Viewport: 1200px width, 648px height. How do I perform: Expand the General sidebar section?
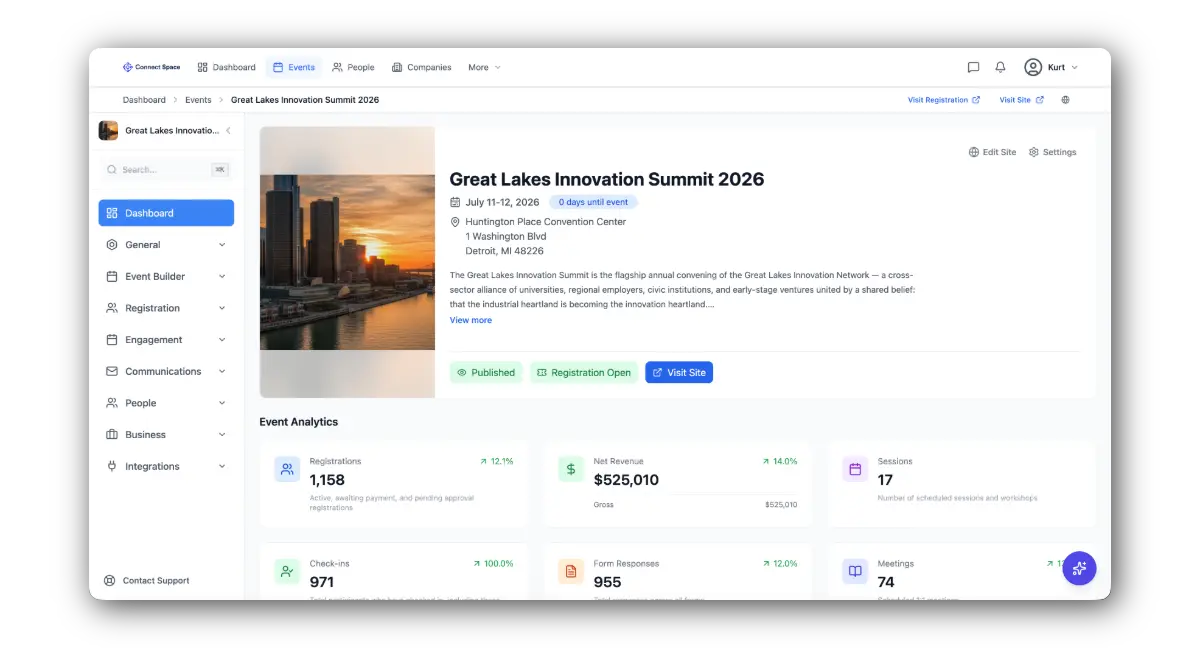point(166,245)
